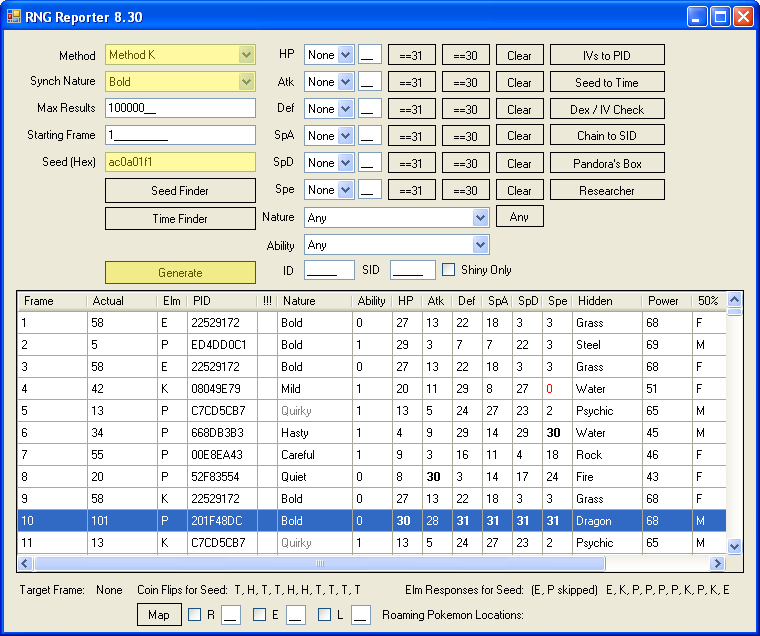Viewport: 760px width, 636px height.
Task: Select the frame 6 Hasty row
Action: coord(300,433)
